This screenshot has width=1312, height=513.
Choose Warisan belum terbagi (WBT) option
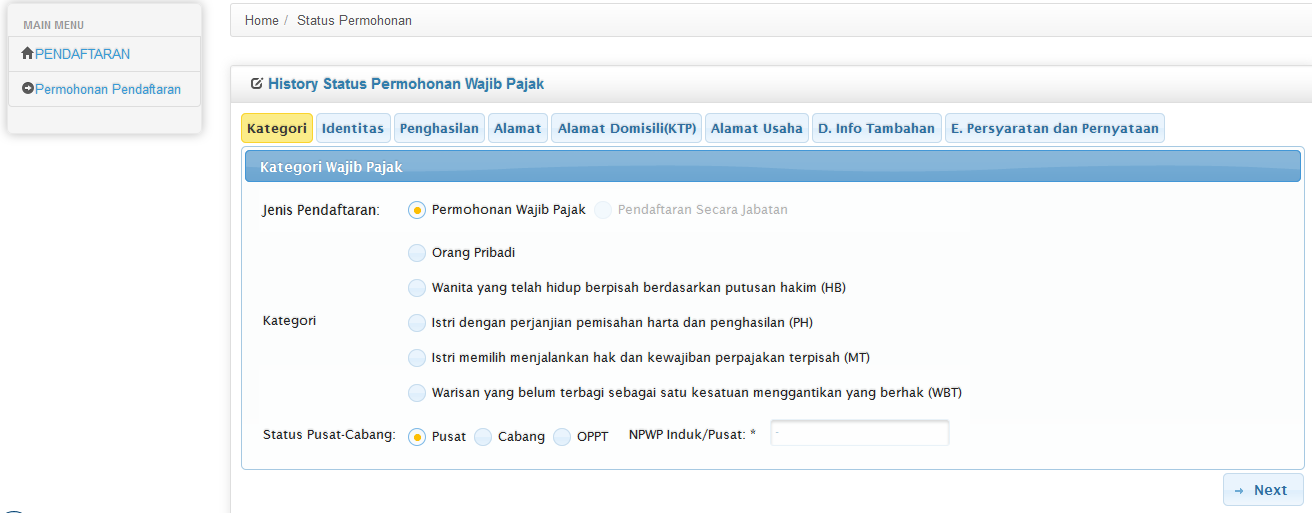point(417,393)
